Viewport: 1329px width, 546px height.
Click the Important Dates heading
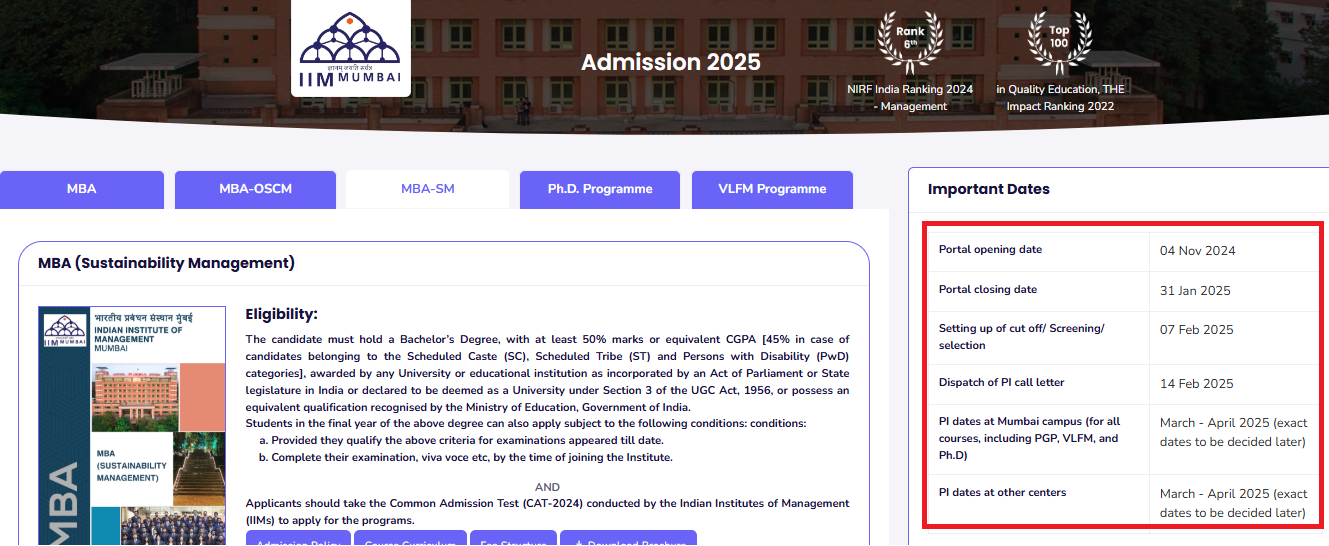point(989,189)
